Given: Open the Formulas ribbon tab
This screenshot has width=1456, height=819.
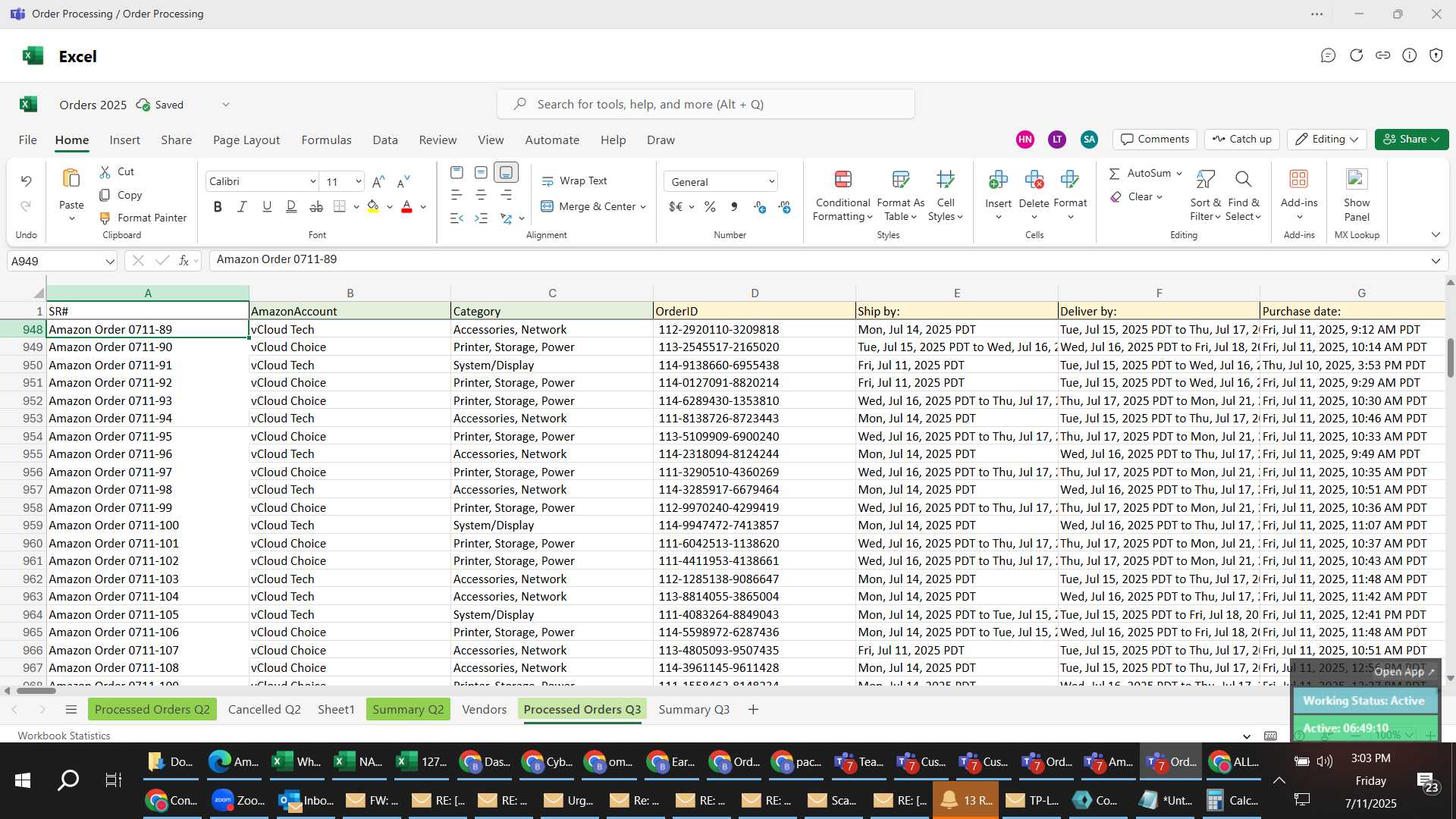Looking at the screenshot, I should pyautogui.click(x=326, y=140).
